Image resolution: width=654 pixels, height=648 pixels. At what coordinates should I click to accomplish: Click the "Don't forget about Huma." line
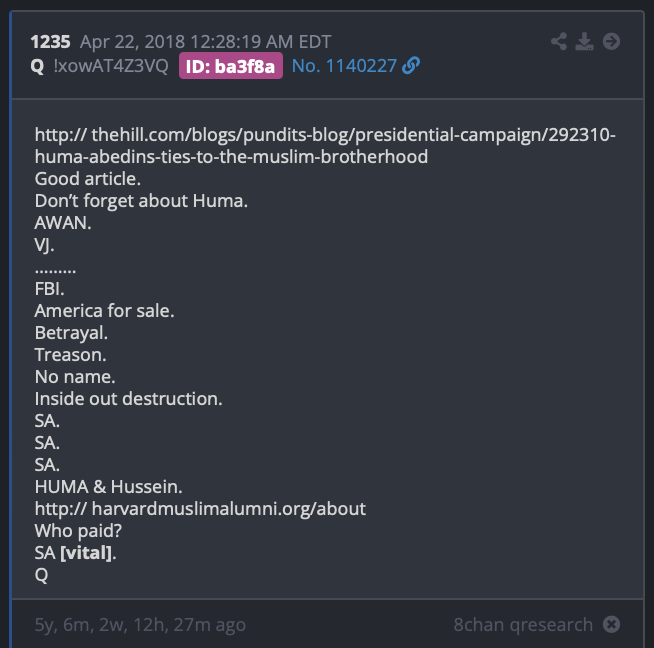point(141,201)
